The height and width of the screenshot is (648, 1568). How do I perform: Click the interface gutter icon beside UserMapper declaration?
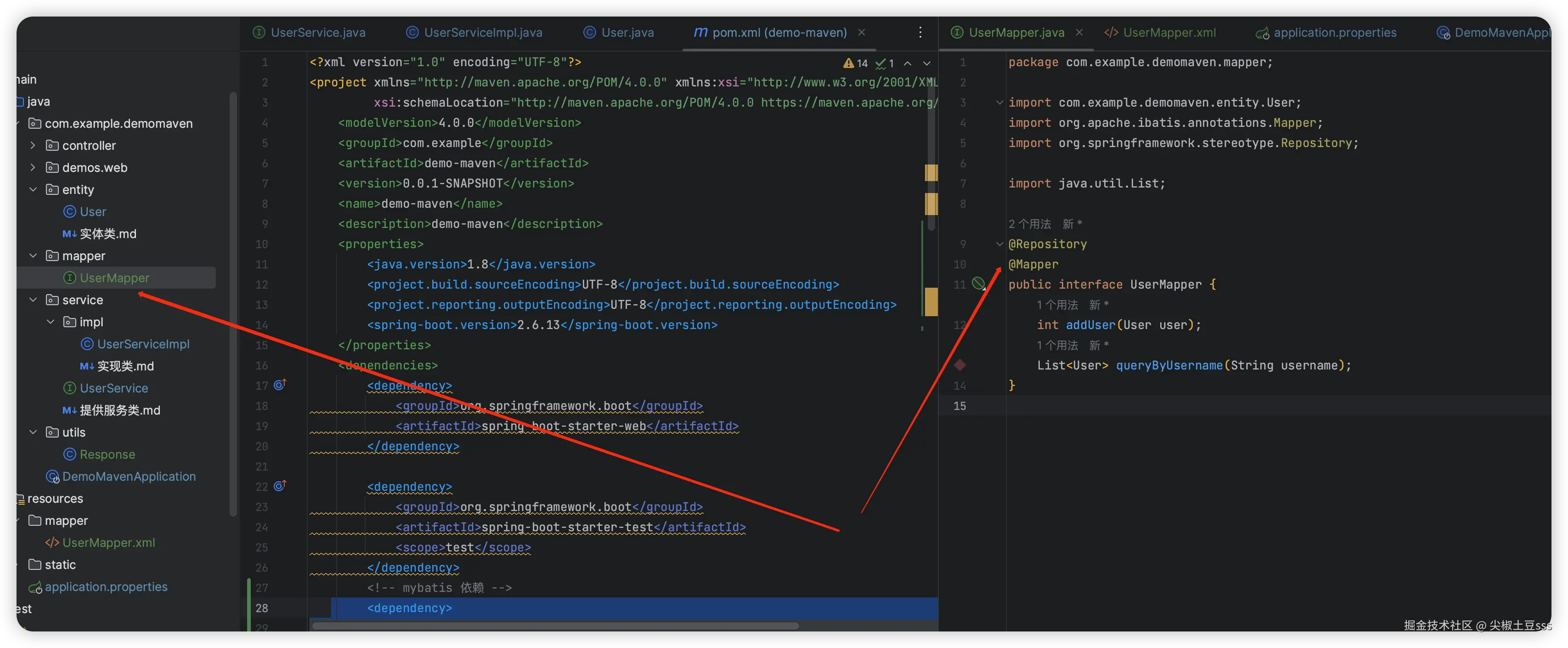click(978, 284)
